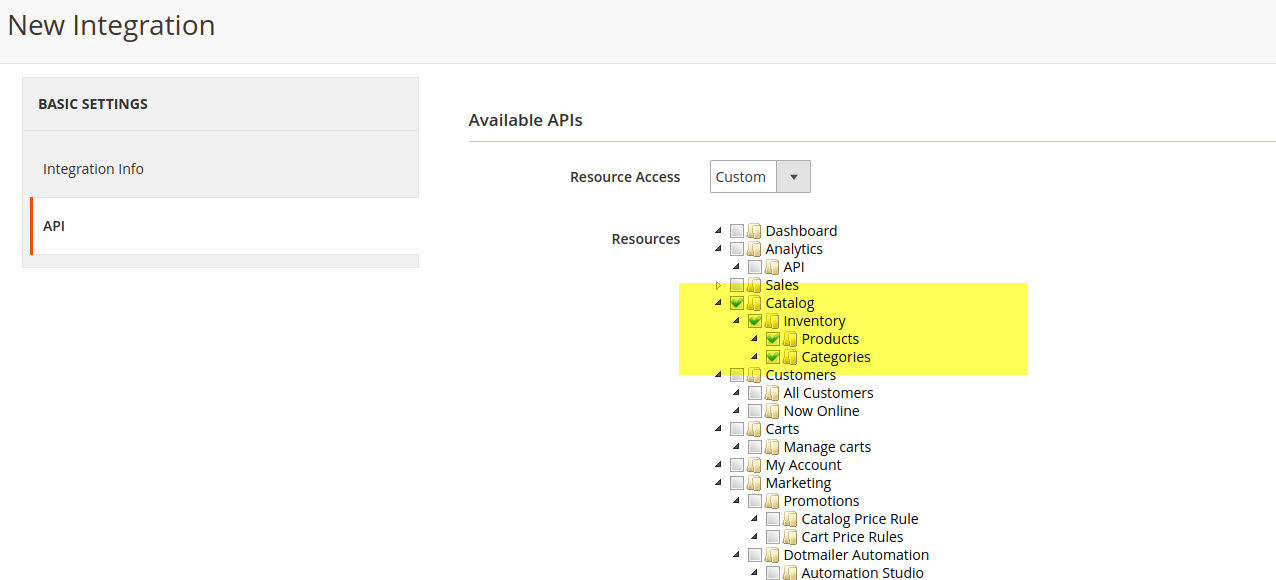Open the Resource Access dropdown

pos(794,176)
